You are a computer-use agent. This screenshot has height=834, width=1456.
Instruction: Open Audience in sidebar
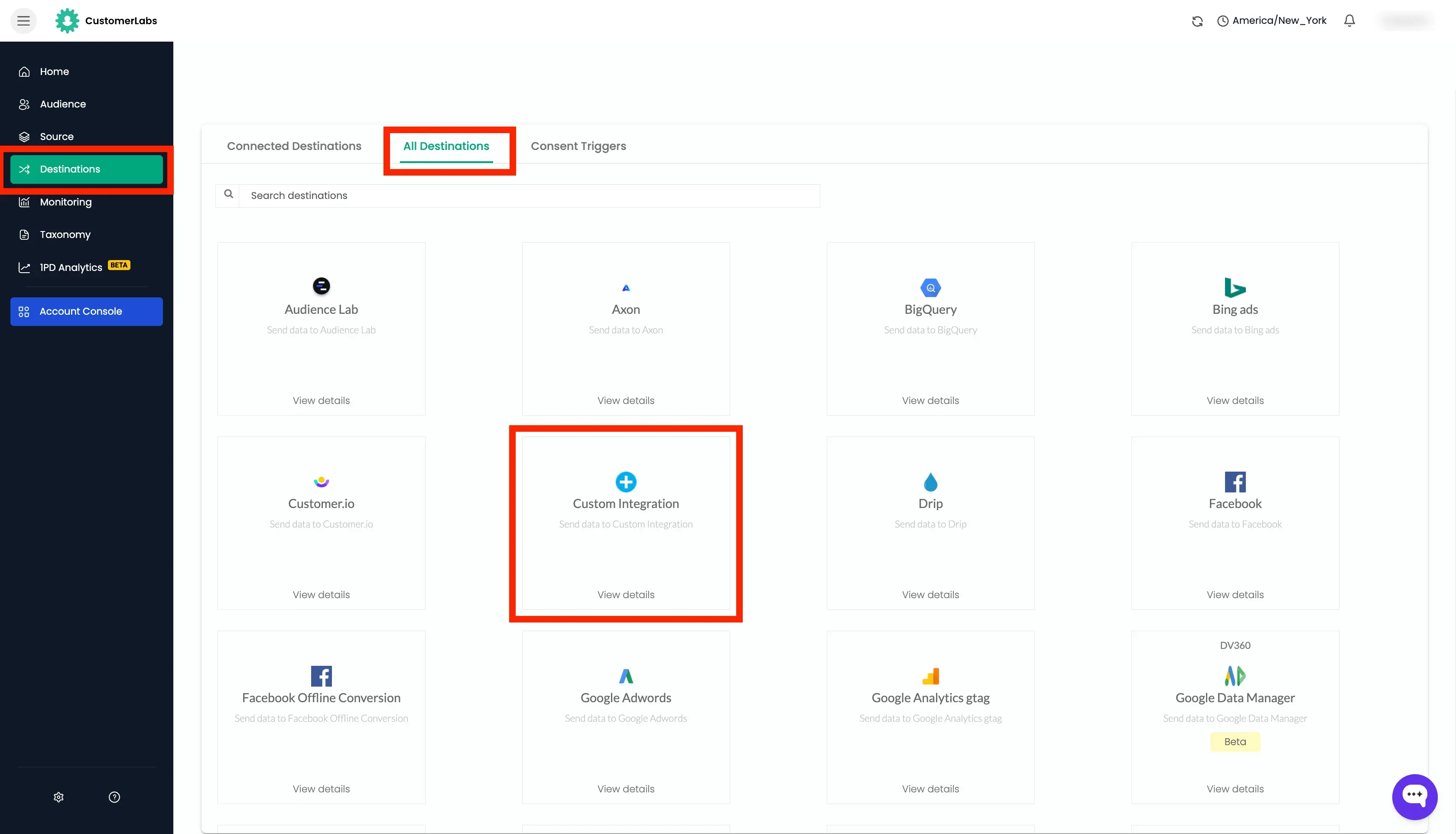point(87,104)
